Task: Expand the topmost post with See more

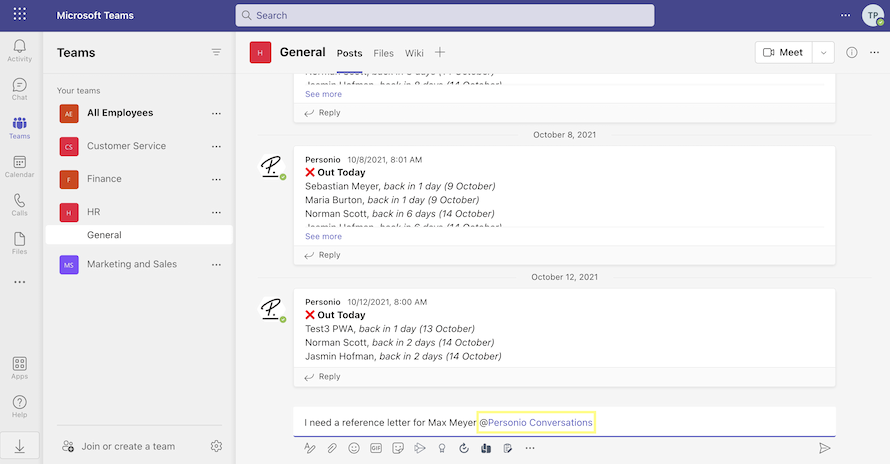Action: [323, 94]
